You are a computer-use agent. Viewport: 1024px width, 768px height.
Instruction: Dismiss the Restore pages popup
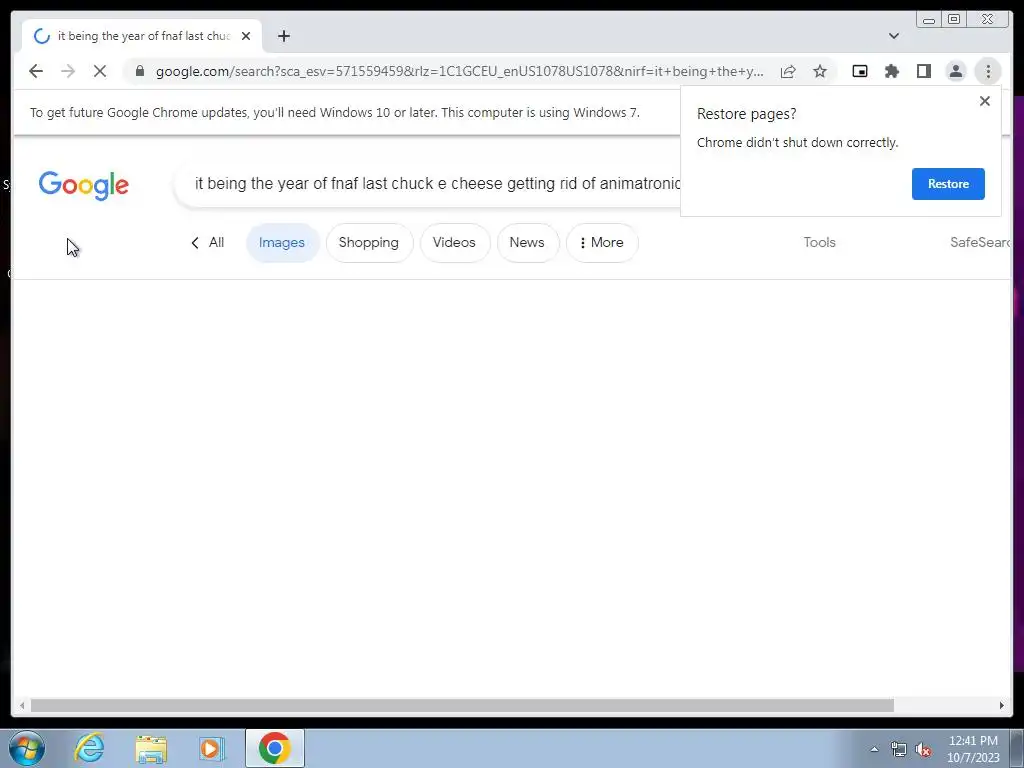[x=985, y=101]
